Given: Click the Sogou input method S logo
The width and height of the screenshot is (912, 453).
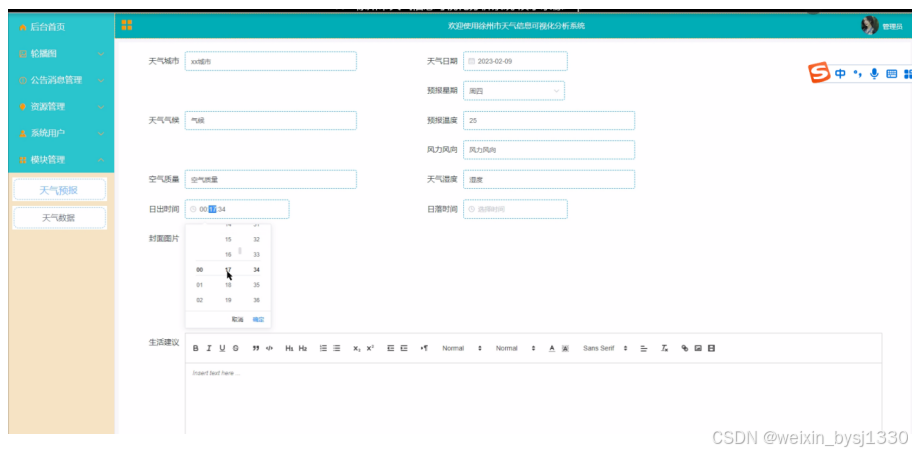Looking at the screenshot, I should coord(820,73).
